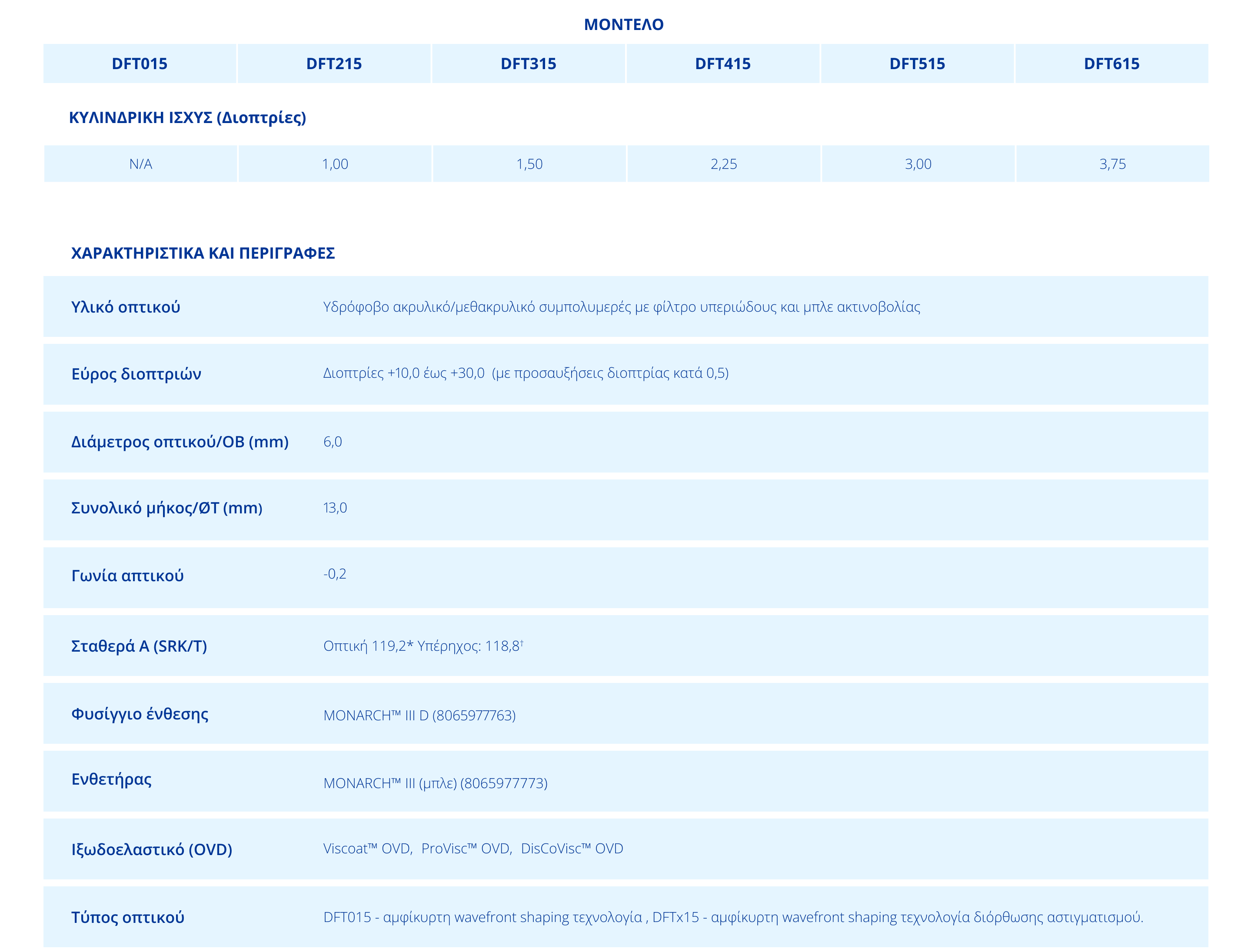Click the ΚΥΛΙΝΔΡΙΚΗ ΙΣΧΥΣ section header

tap(187, 117)
